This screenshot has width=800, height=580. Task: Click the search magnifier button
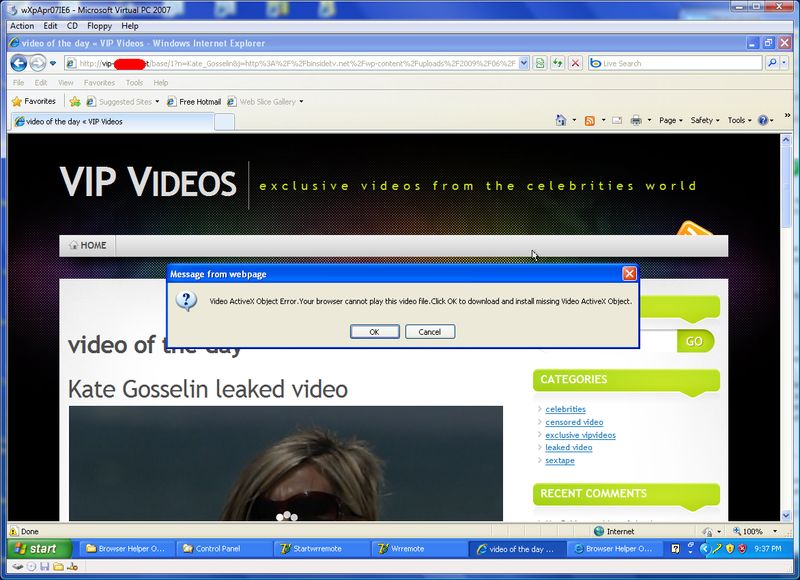click(772, 63)
